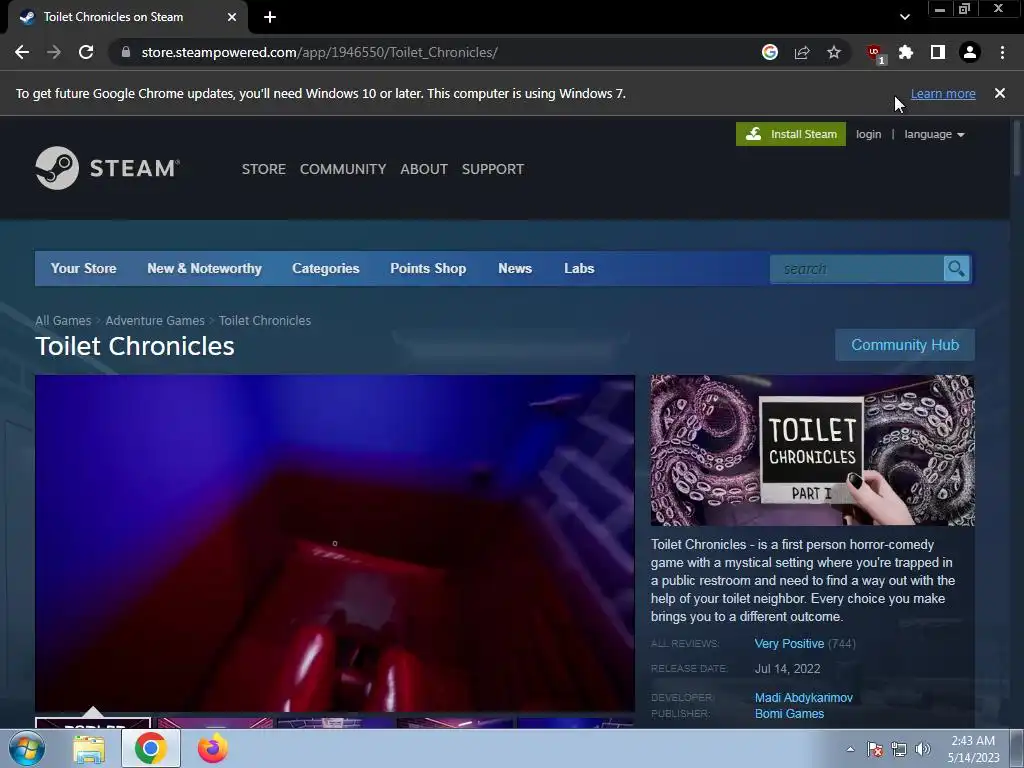1024x768 pixels.
Task: Click the volume speaker tray icon
Action: pos(923,749)
